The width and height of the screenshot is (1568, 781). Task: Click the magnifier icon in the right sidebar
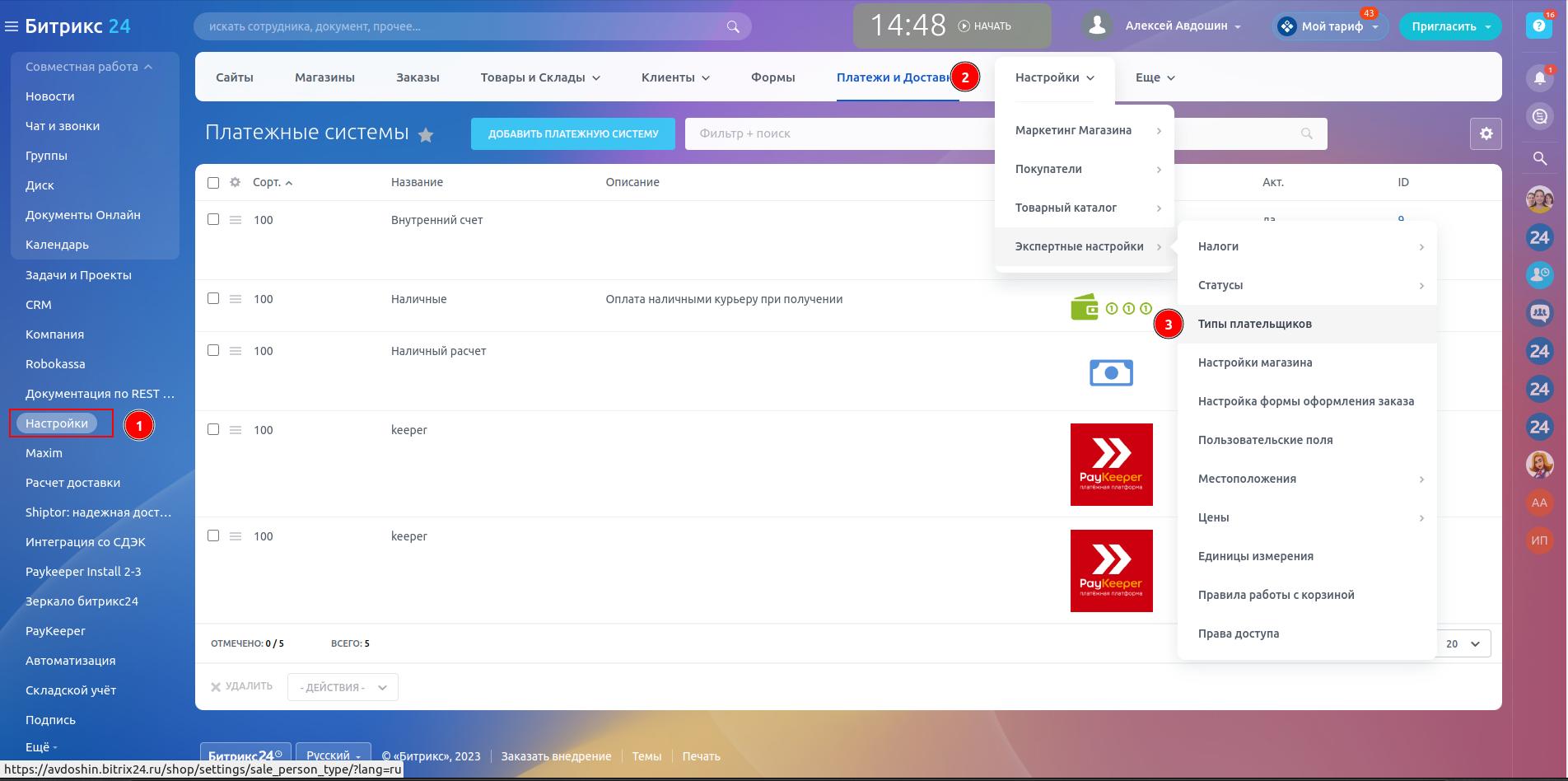coord(1538,158)
